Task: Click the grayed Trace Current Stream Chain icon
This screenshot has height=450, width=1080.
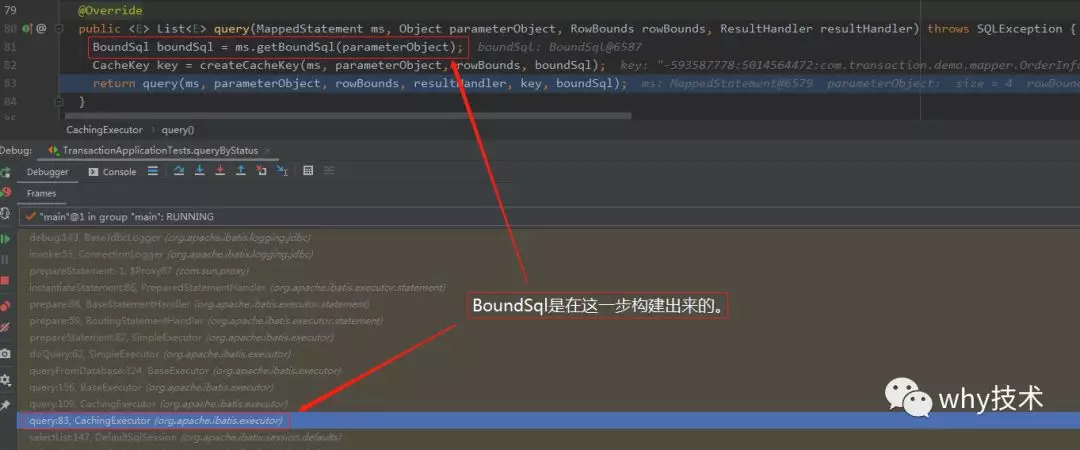Action: click(x=329, y=171)
